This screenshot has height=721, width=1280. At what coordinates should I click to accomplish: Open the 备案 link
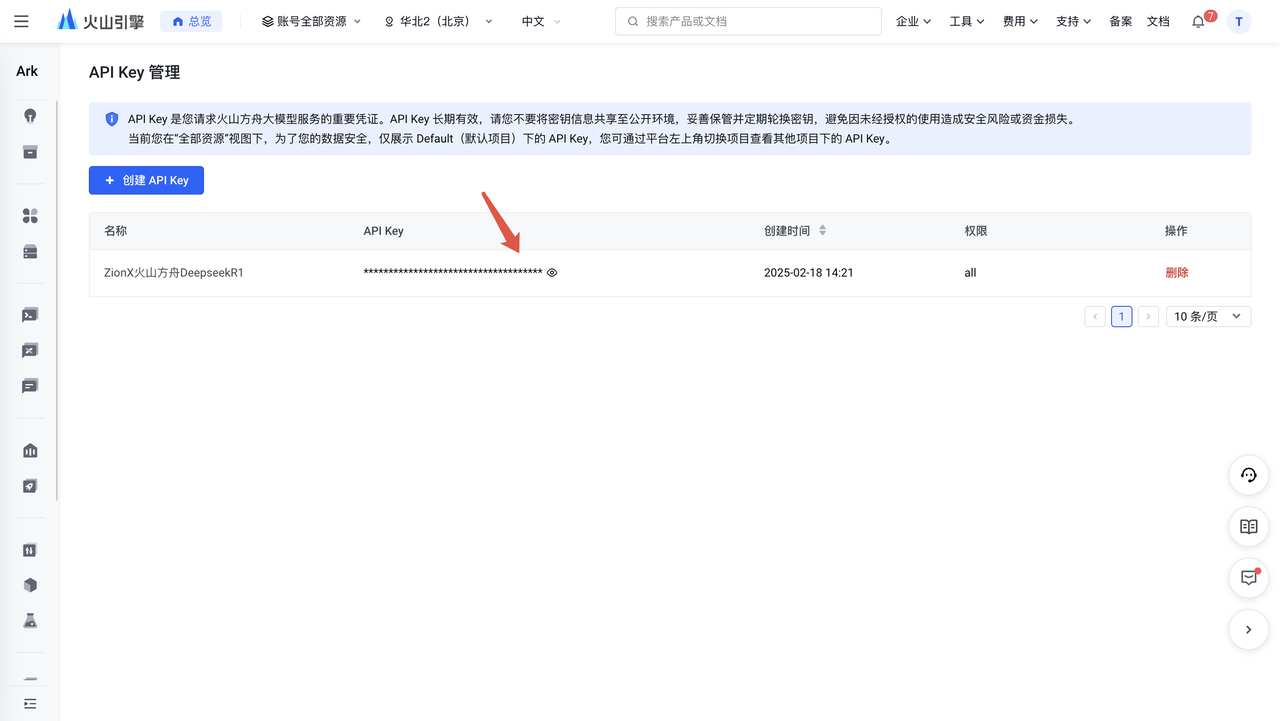(x=1121, y=21)
